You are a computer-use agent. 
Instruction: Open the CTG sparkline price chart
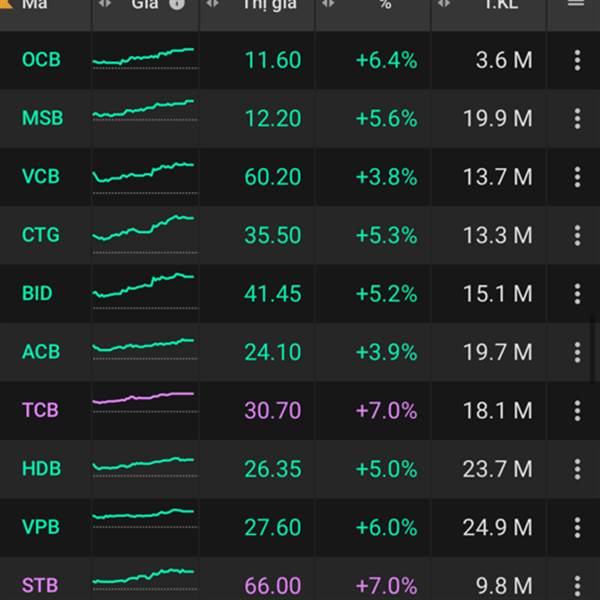pos(144,229)
